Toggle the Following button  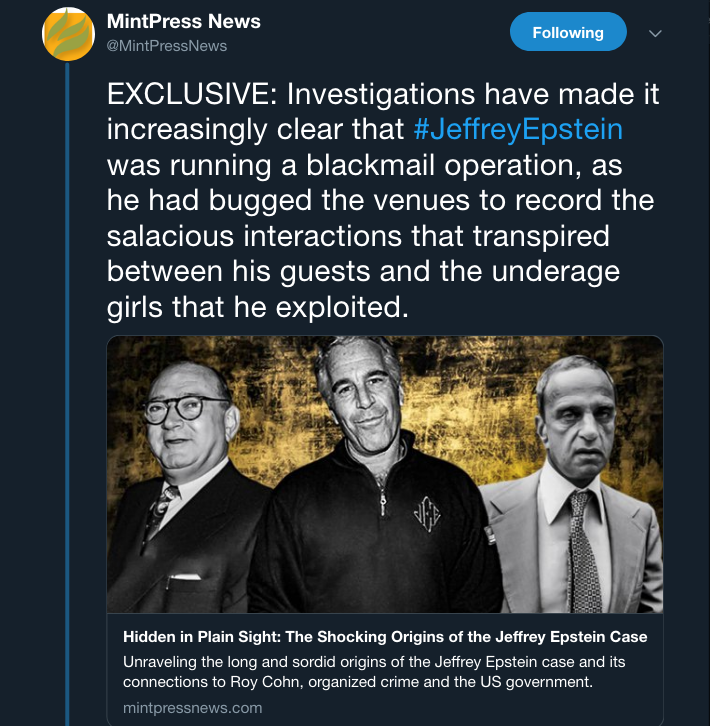(567, 33)
